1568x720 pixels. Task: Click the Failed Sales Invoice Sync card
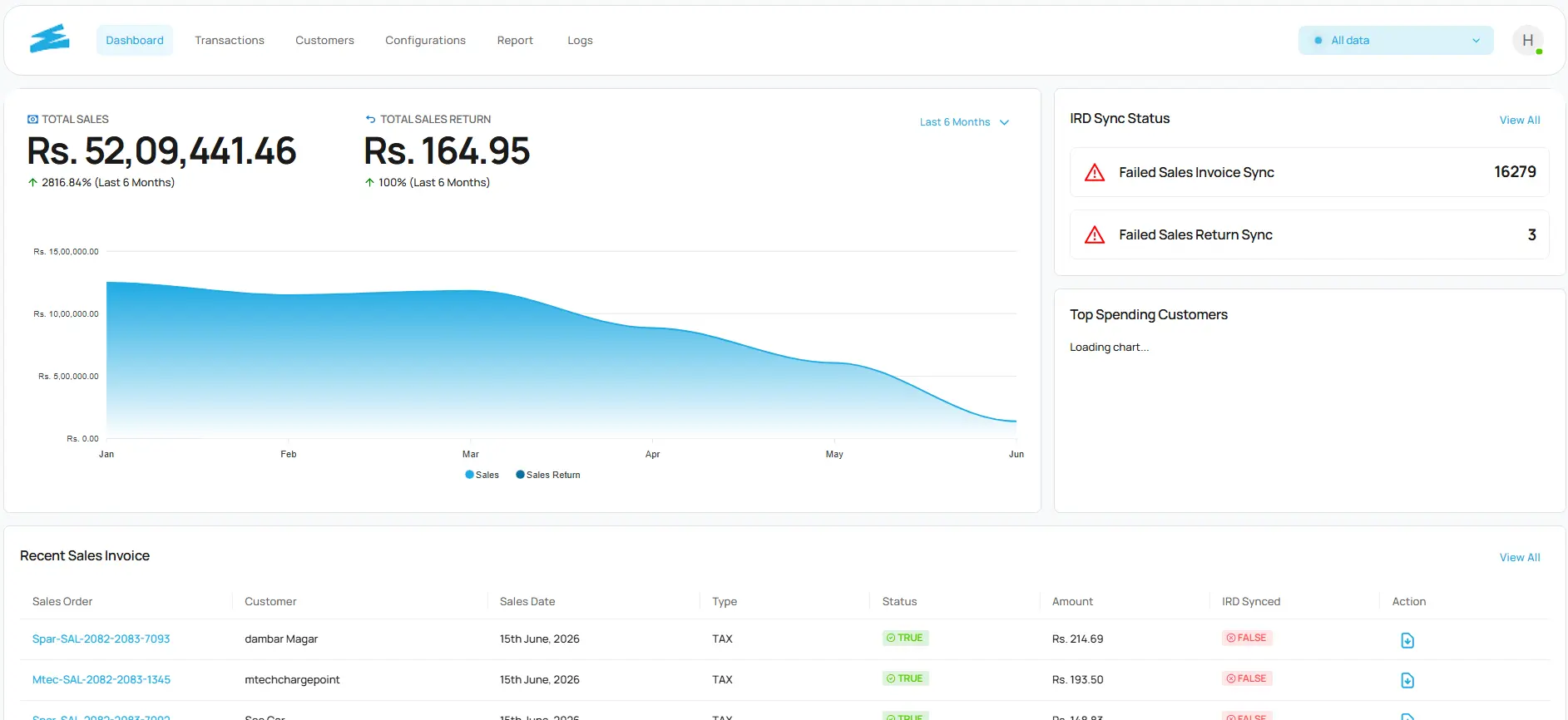pyautogui.click(x=1308, y=172)
